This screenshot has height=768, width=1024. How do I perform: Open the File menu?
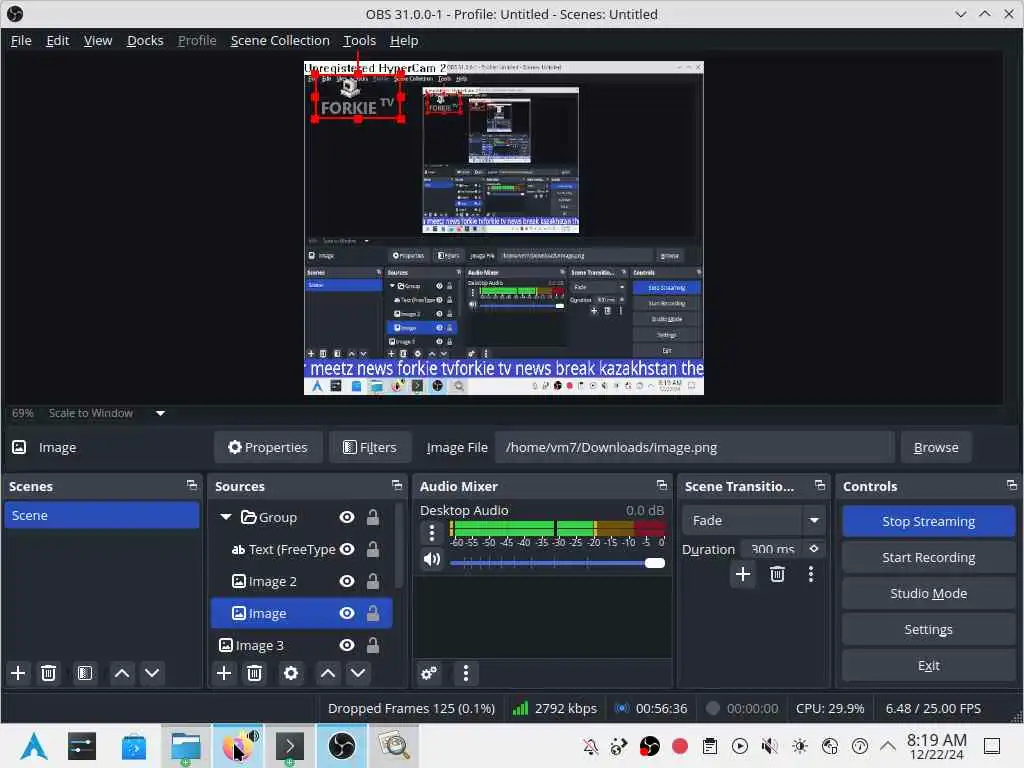[21, 40]
